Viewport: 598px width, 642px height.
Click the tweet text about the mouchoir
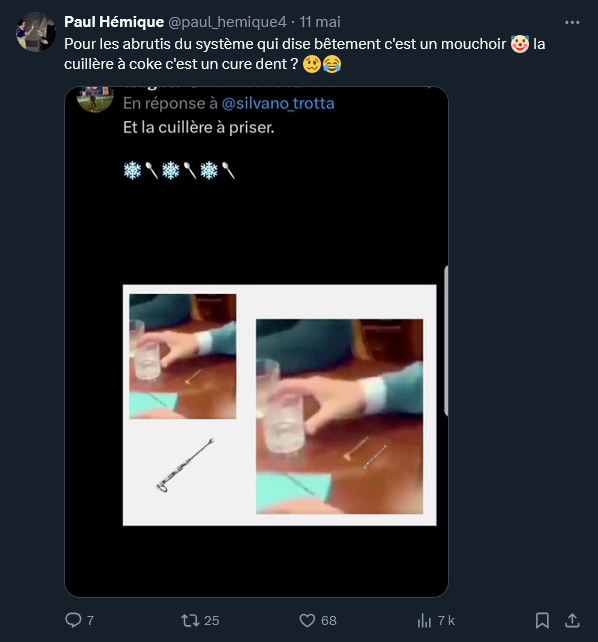[x=305, y=54]
